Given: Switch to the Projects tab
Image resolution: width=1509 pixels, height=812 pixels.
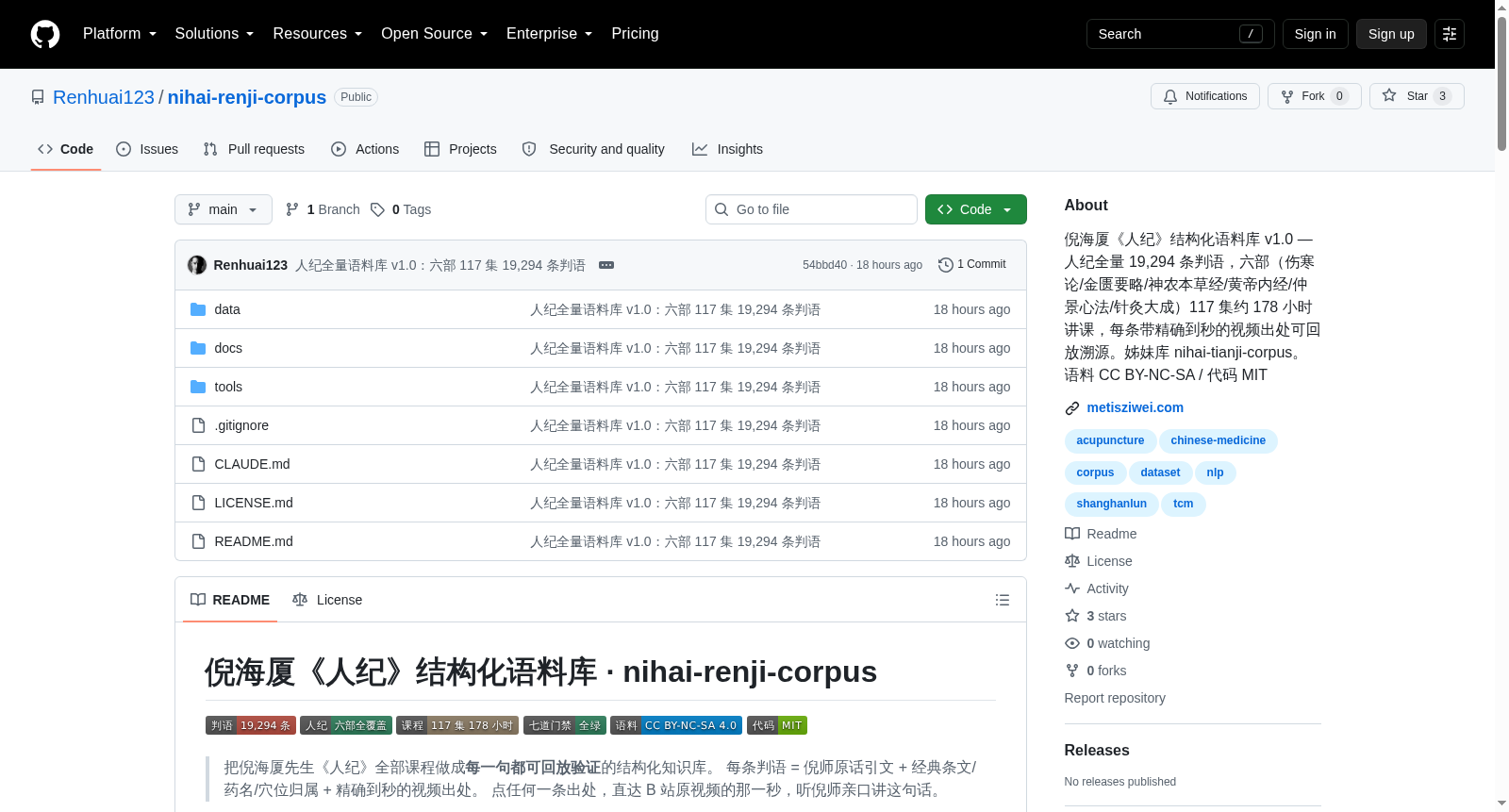Looking at the screenshot, I should 460,149.
